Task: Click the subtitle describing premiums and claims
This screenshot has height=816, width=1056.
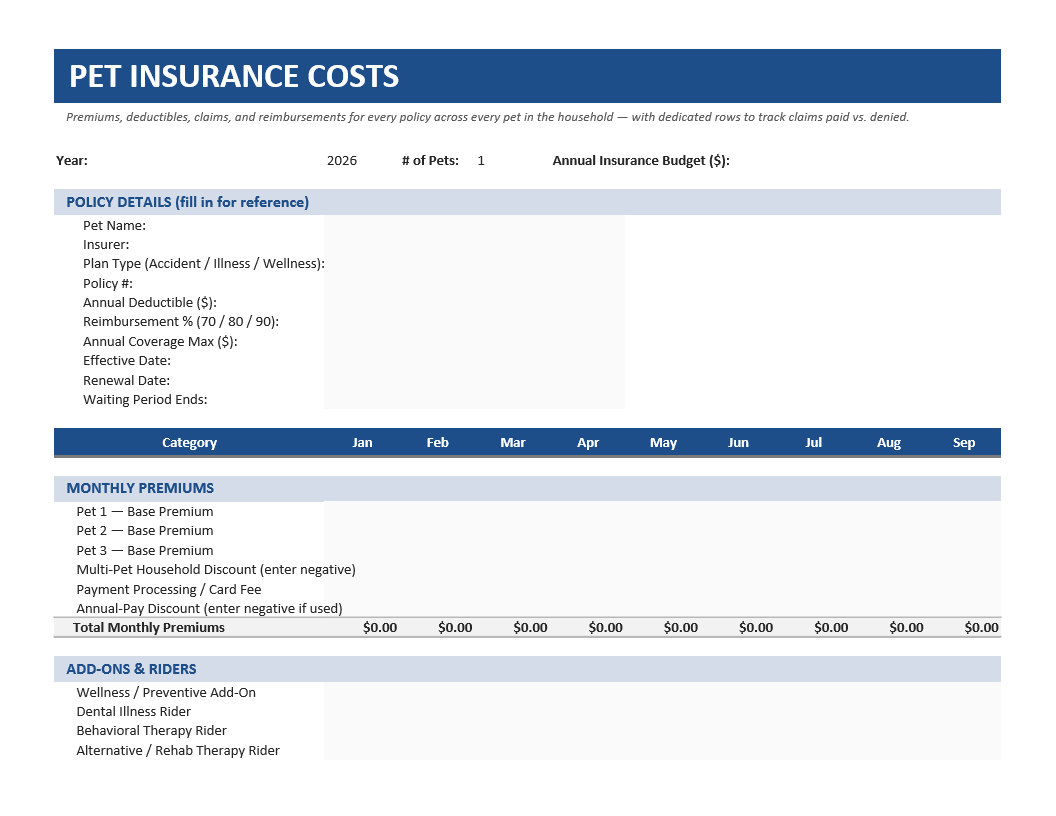Action: point(488,117)
